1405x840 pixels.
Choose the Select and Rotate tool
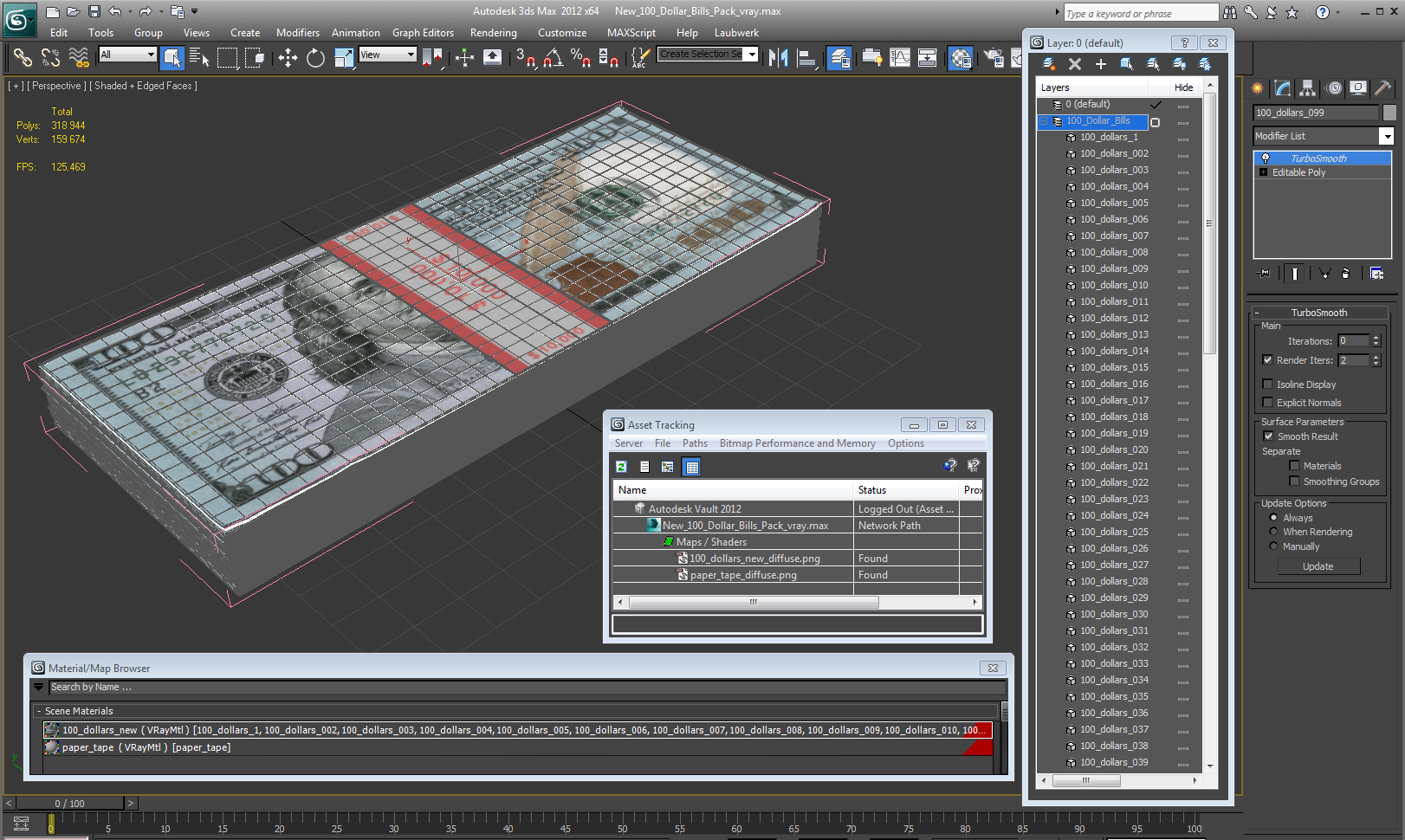315,58
